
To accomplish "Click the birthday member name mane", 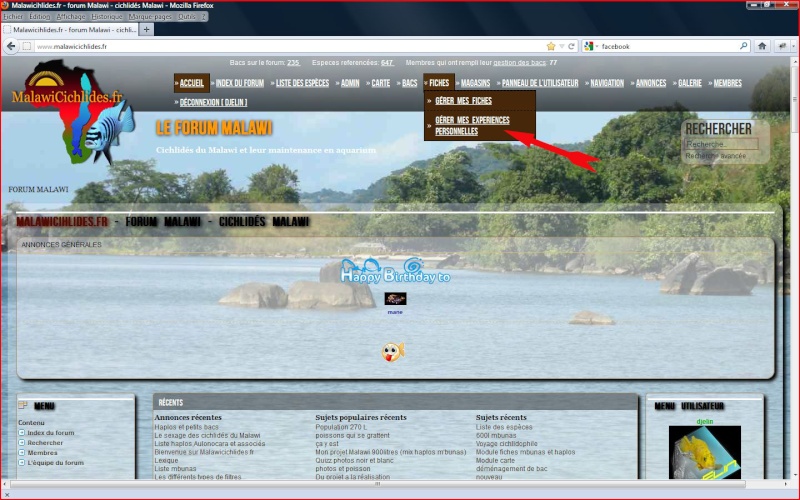I will point(395,312).
